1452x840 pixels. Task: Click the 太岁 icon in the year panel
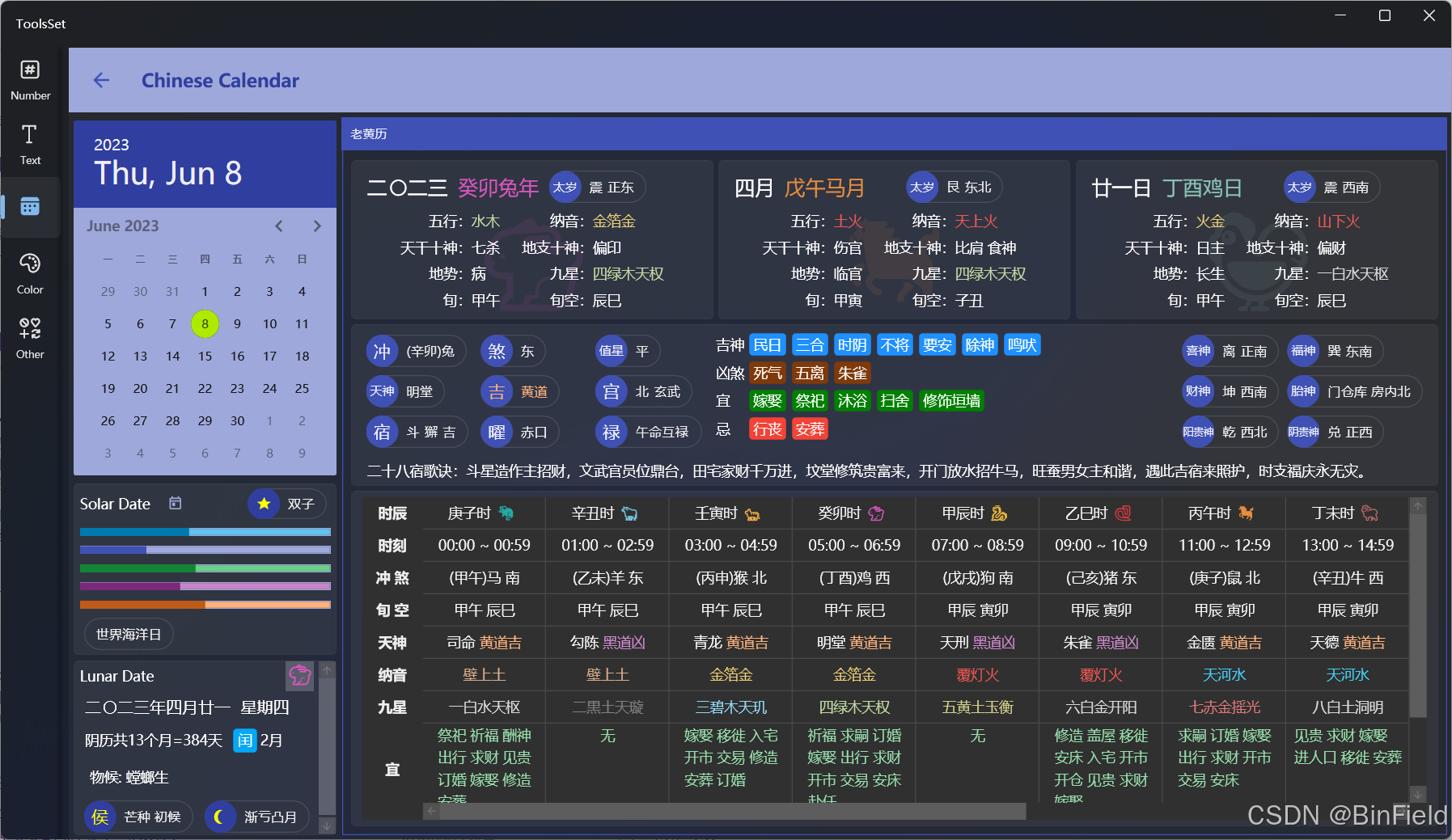click(565, 188)
